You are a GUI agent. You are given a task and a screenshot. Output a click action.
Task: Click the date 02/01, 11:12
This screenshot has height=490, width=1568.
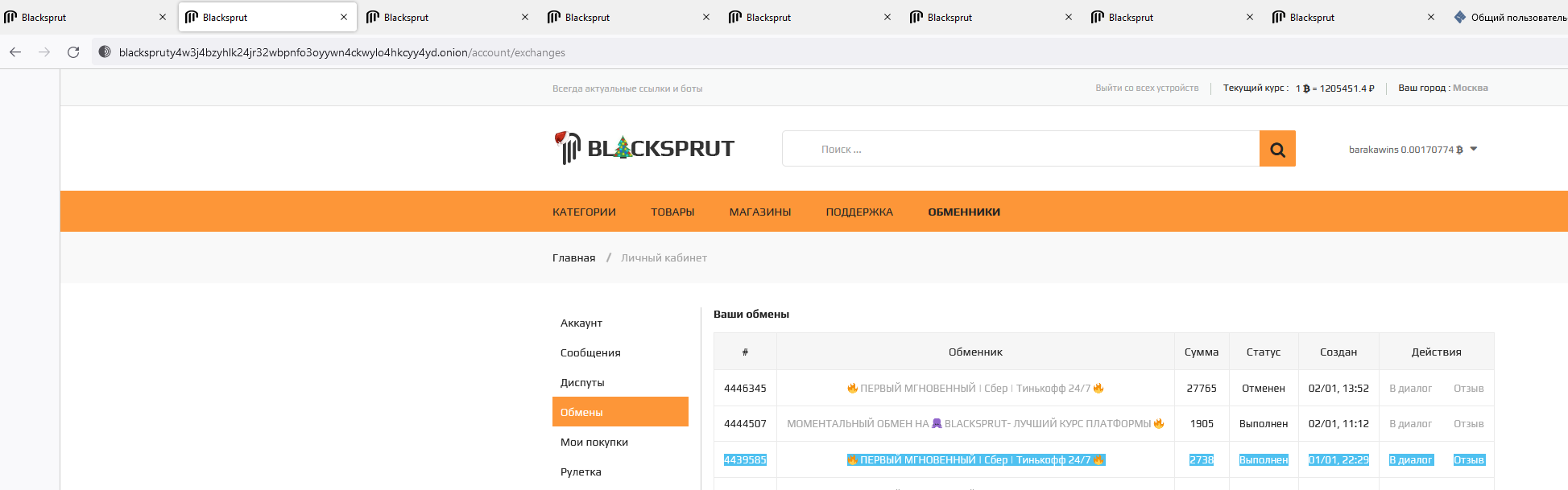pos(1338,423)
